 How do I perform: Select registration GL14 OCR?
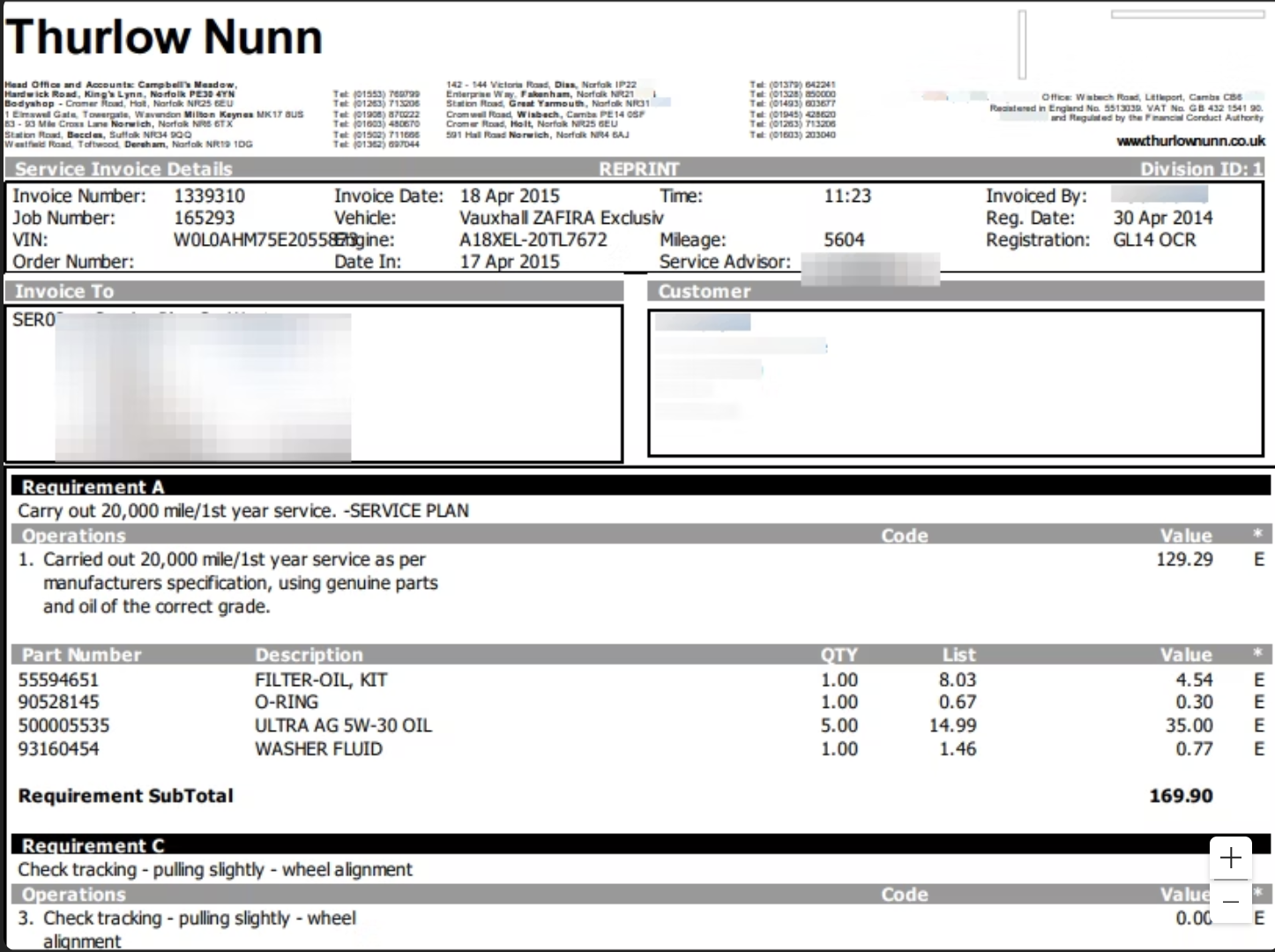1154,240
